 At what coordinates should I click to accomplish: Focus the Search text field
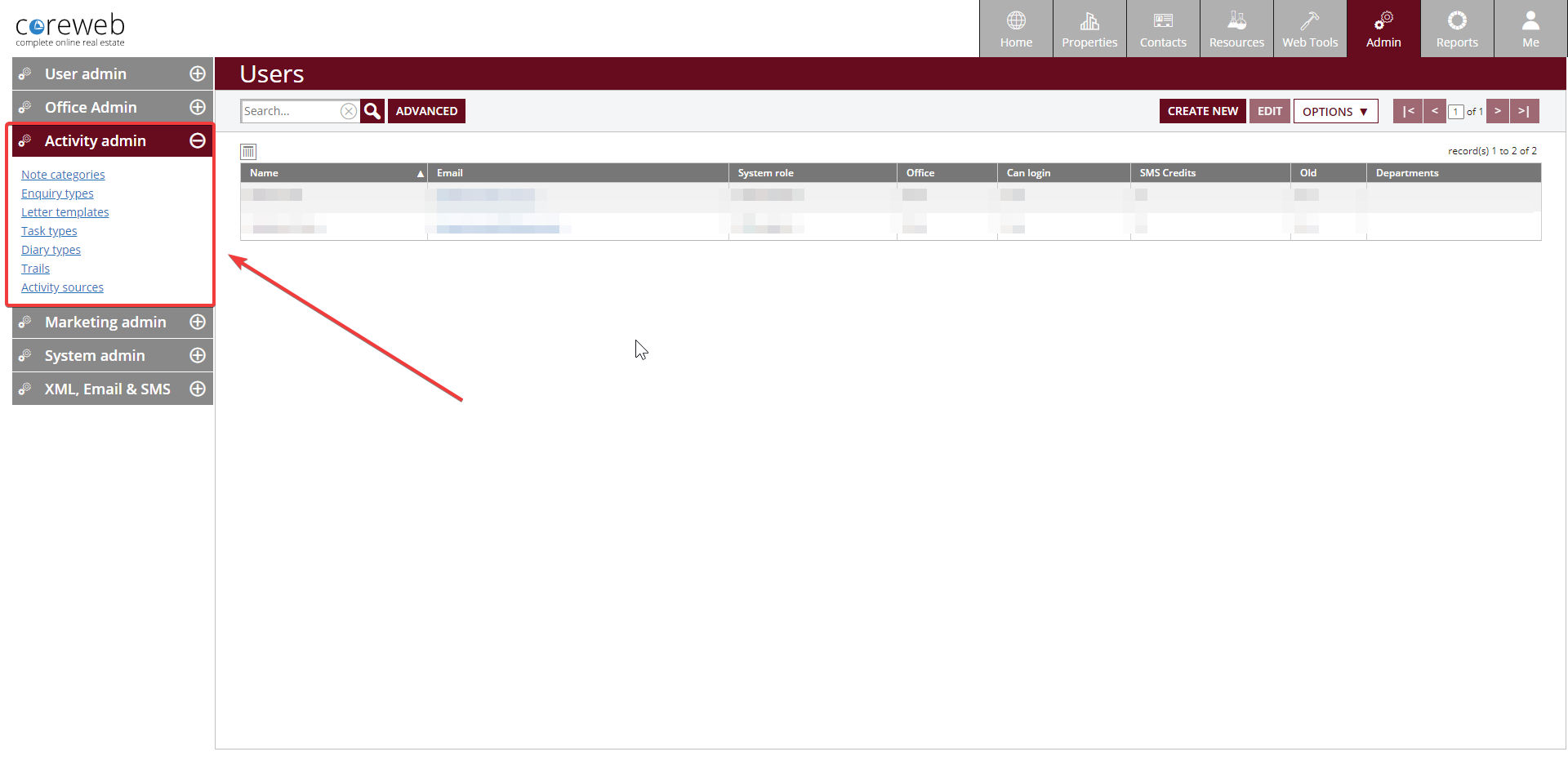pos(290,111)
